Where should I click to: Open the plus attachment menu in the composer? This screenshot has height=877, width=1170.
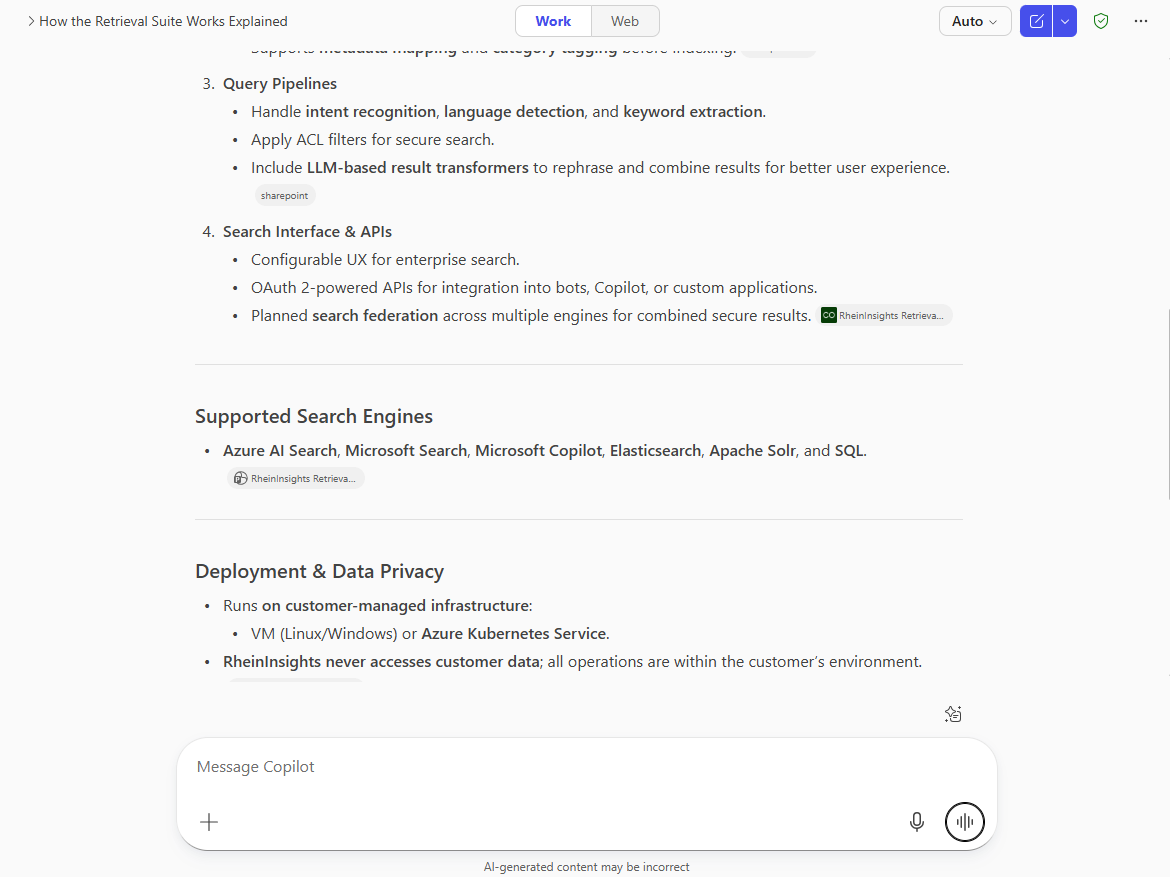click(x=208, y=821)
